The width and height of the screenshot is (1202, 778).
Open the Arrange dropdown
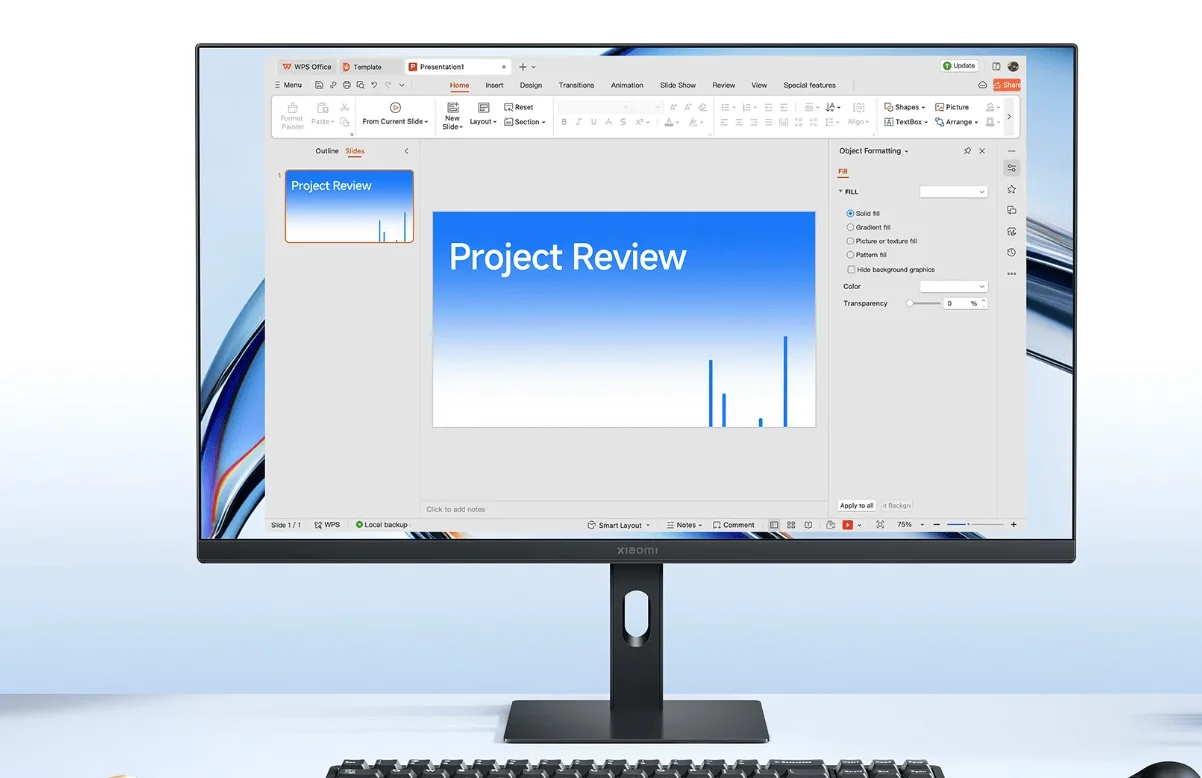point(956,122)
